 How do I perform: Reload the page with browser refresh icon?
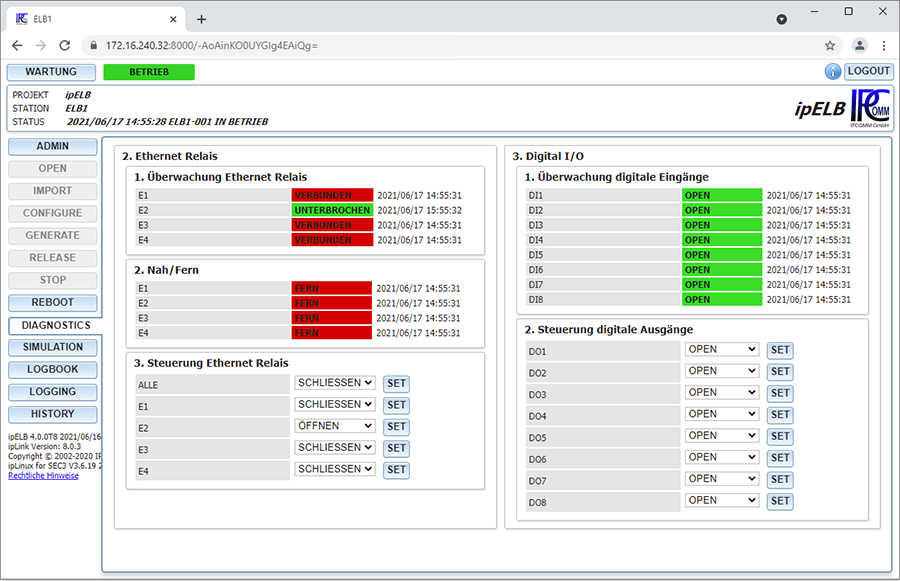[65, 46]
